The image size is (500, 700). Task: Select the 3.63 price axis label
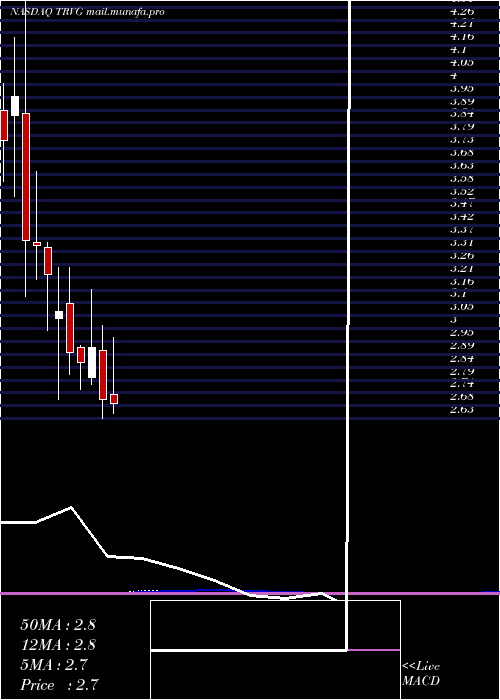click(x=462, y=166)
